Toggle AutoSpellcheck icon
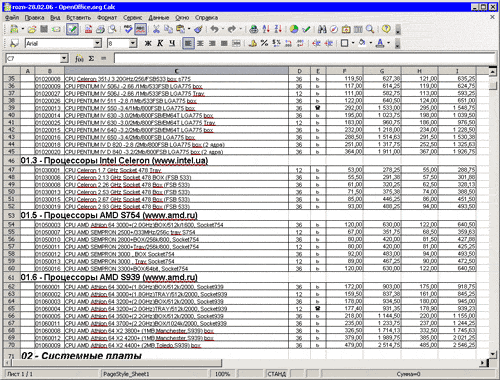The height and width of the screenshot is (380, 500). point(140,29)
